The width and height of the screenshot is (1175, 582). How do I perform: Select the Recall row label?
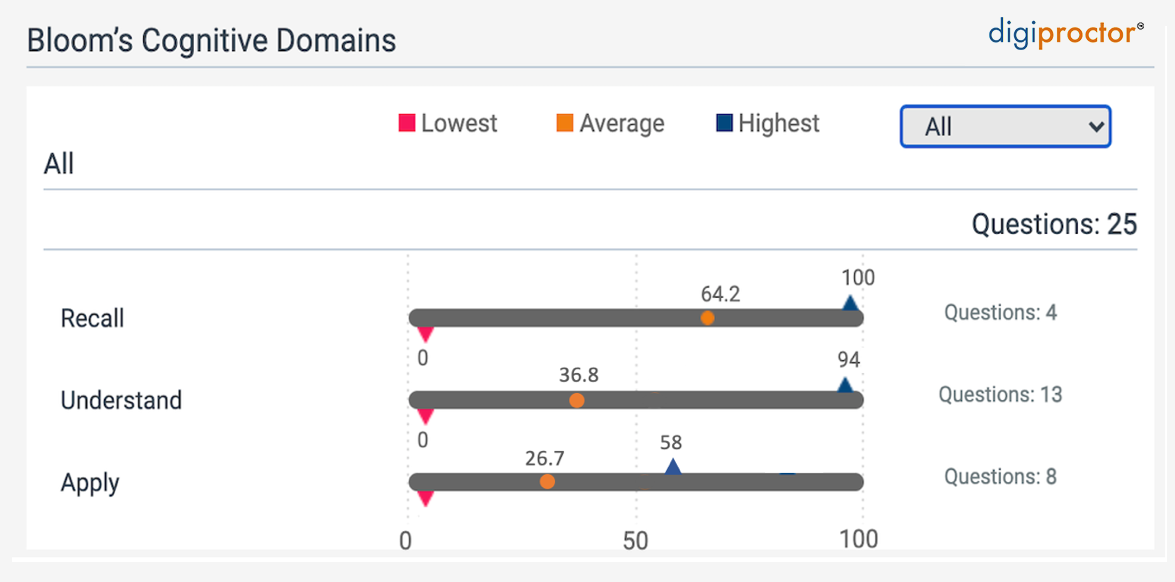(93, 319)
